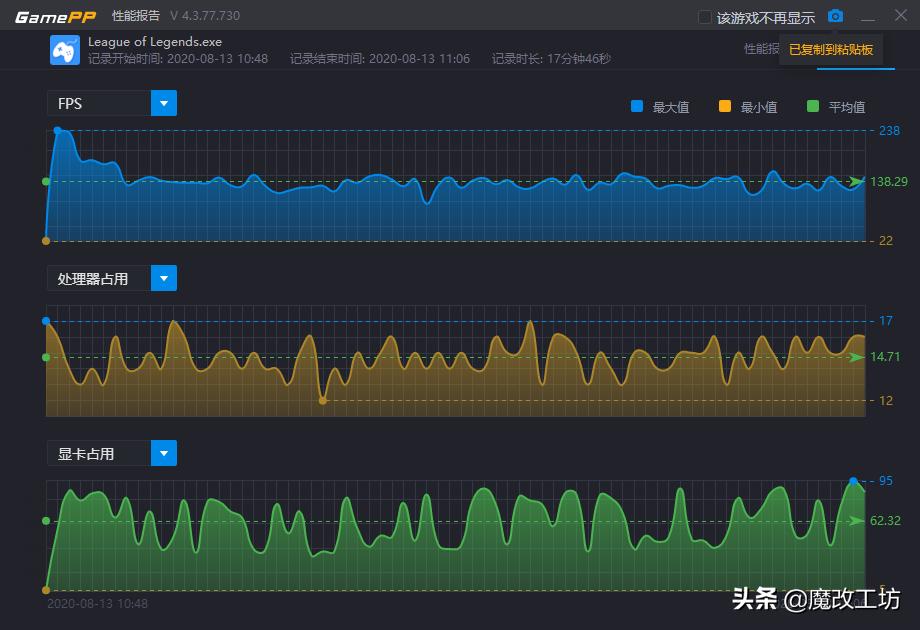Open the 处理器占用 metric dropdown

[x=163, y=277]
